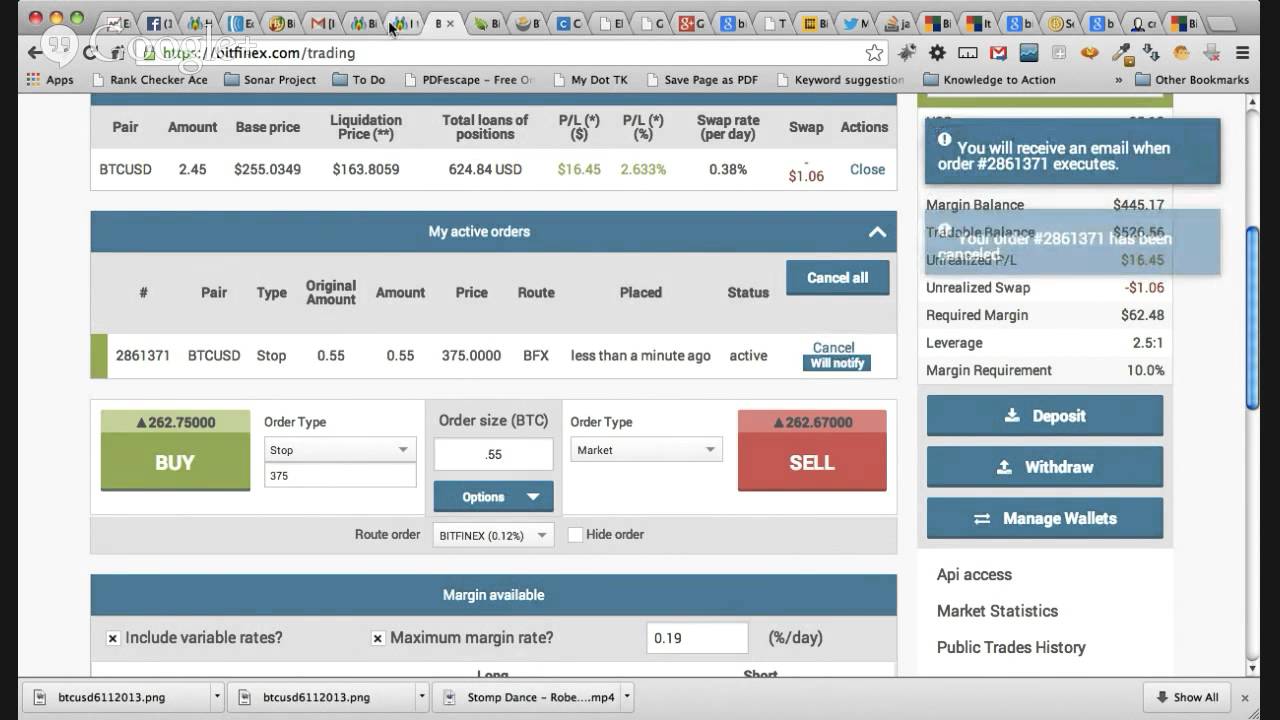
Task: Click the up-down arrows extension icon
Action: (1151, 53)
